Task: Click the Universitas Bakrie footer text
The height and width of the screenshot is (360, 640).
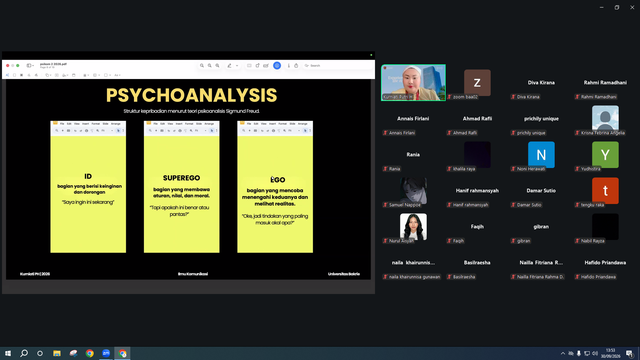Action: [344, 274]
